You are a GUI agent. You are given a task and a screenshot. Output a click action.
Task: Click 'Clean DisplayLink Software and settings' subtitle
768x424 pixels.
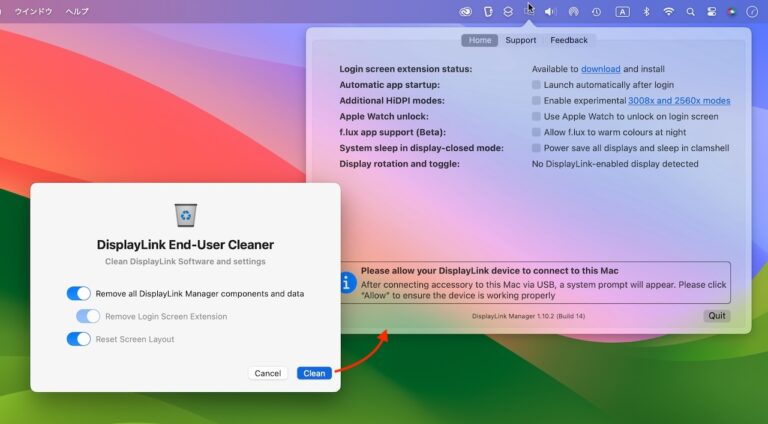click(185, 261)
